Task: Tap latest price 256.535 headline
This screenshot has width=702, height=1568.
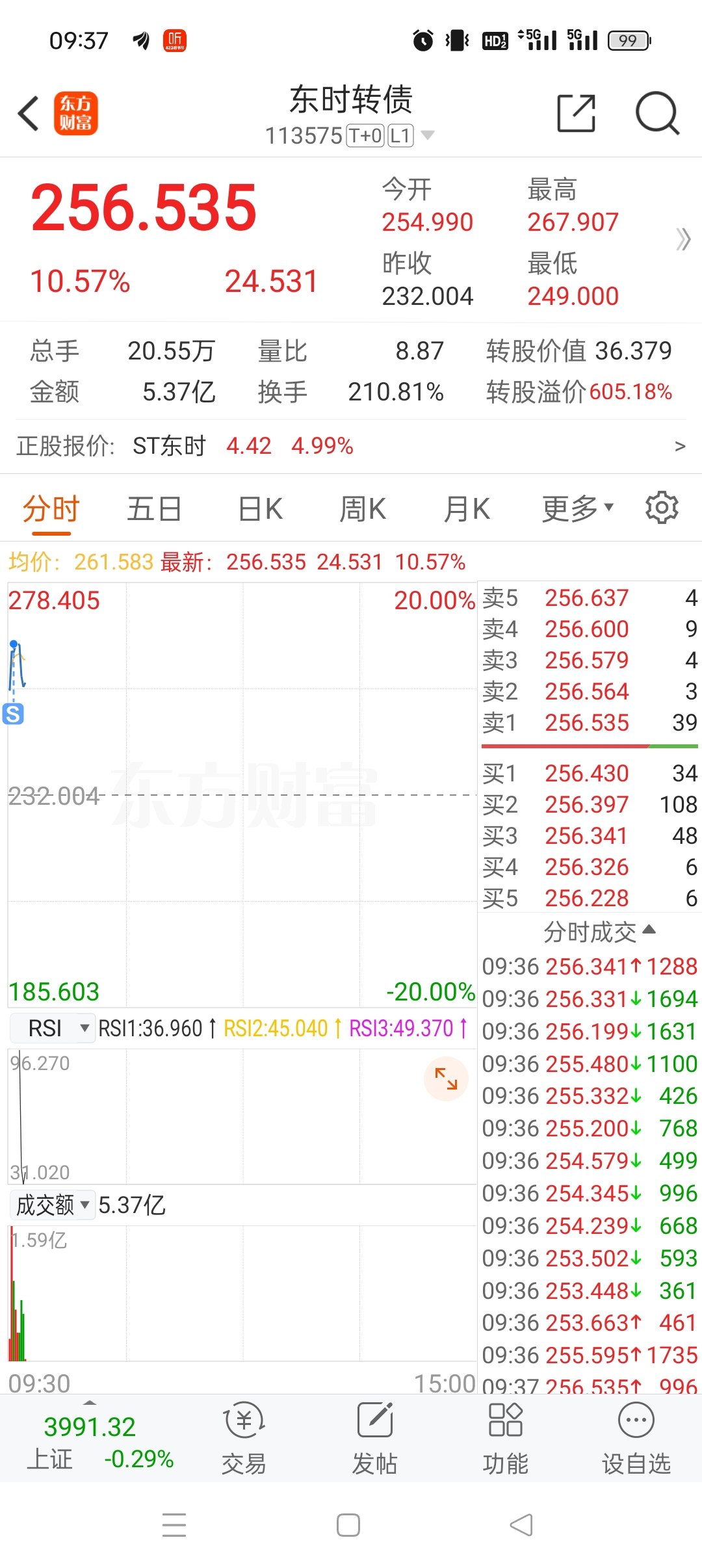Action: pyautogui.click(x=144, y=208)
